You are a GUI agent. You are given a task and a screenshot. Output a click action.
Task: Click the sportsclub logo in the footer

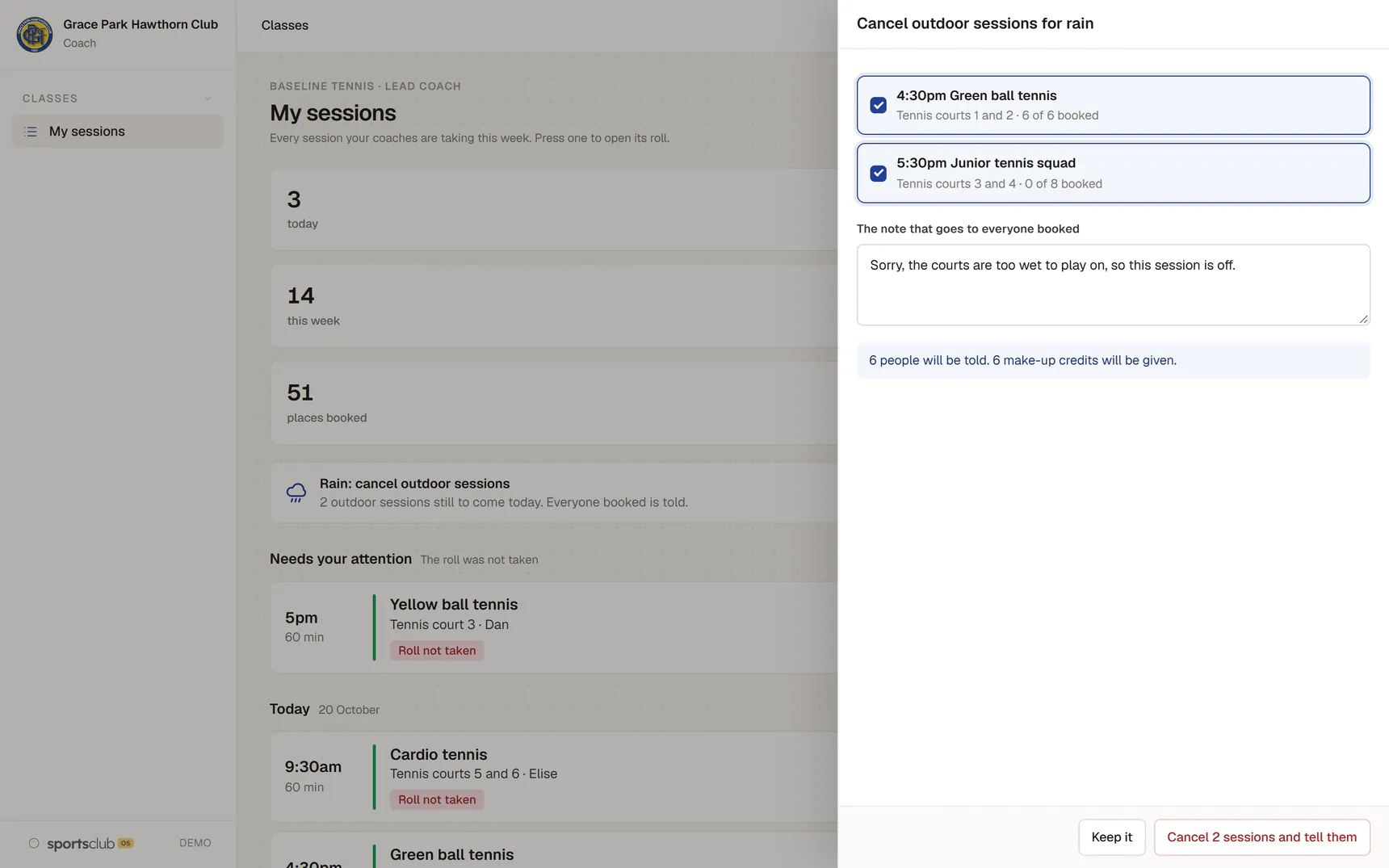pyautogui.click(x=81, y=844)
